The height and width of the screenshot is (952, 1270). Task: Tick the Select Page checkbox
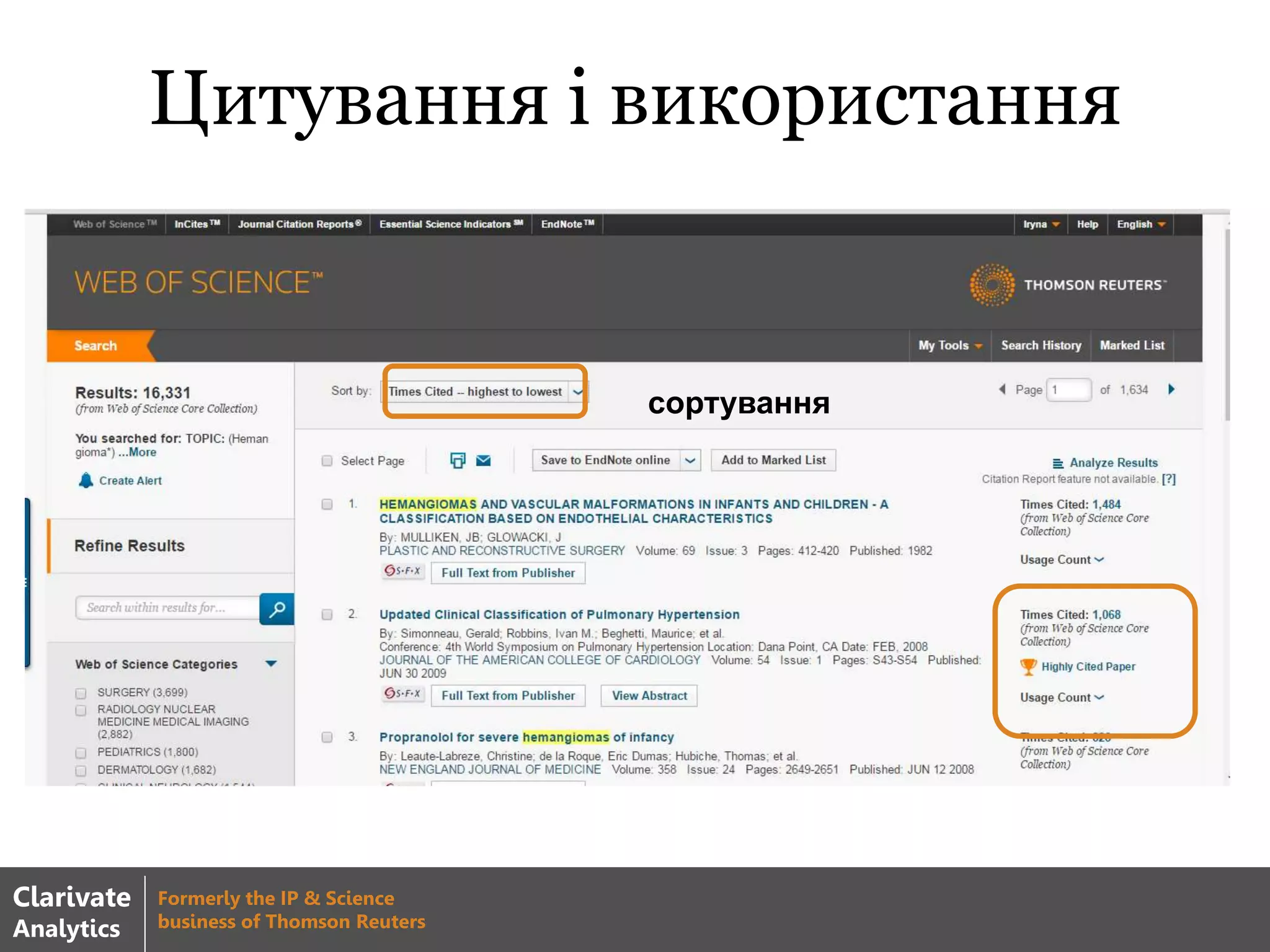[x=327, y=461]
